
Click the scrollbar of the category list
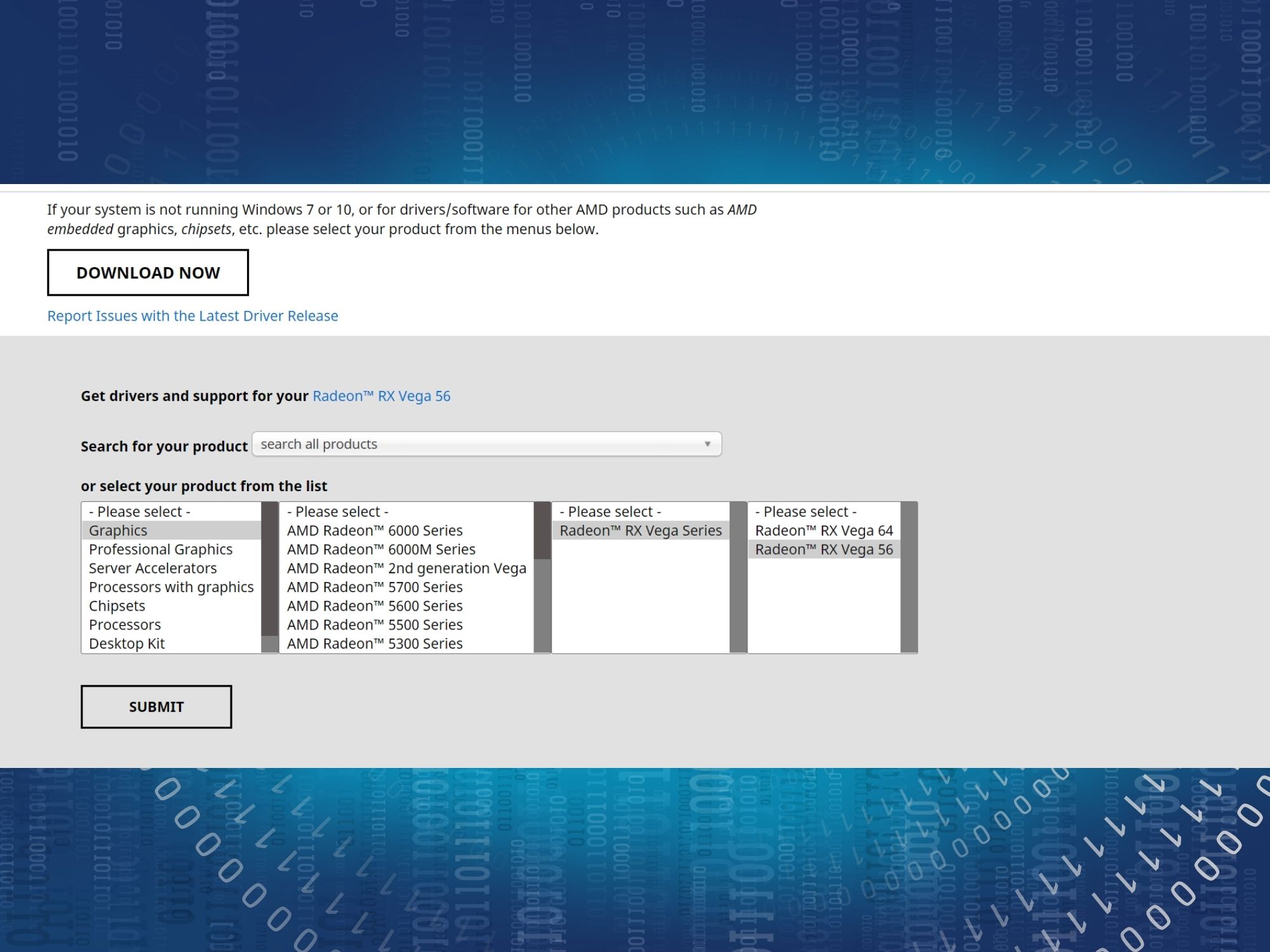point(270,578)
